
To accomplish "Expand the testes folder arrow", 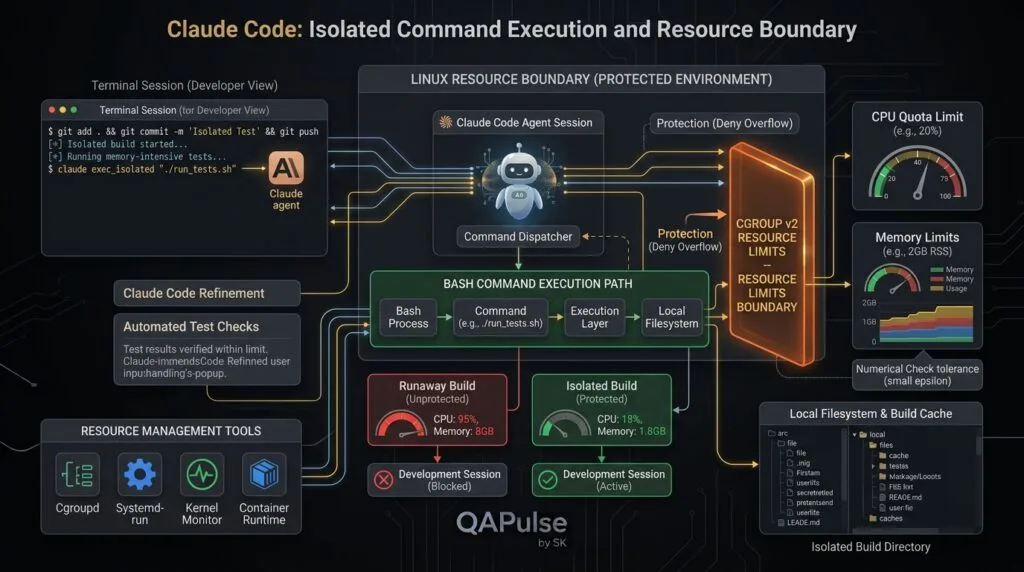I will (x=873, y=466).
